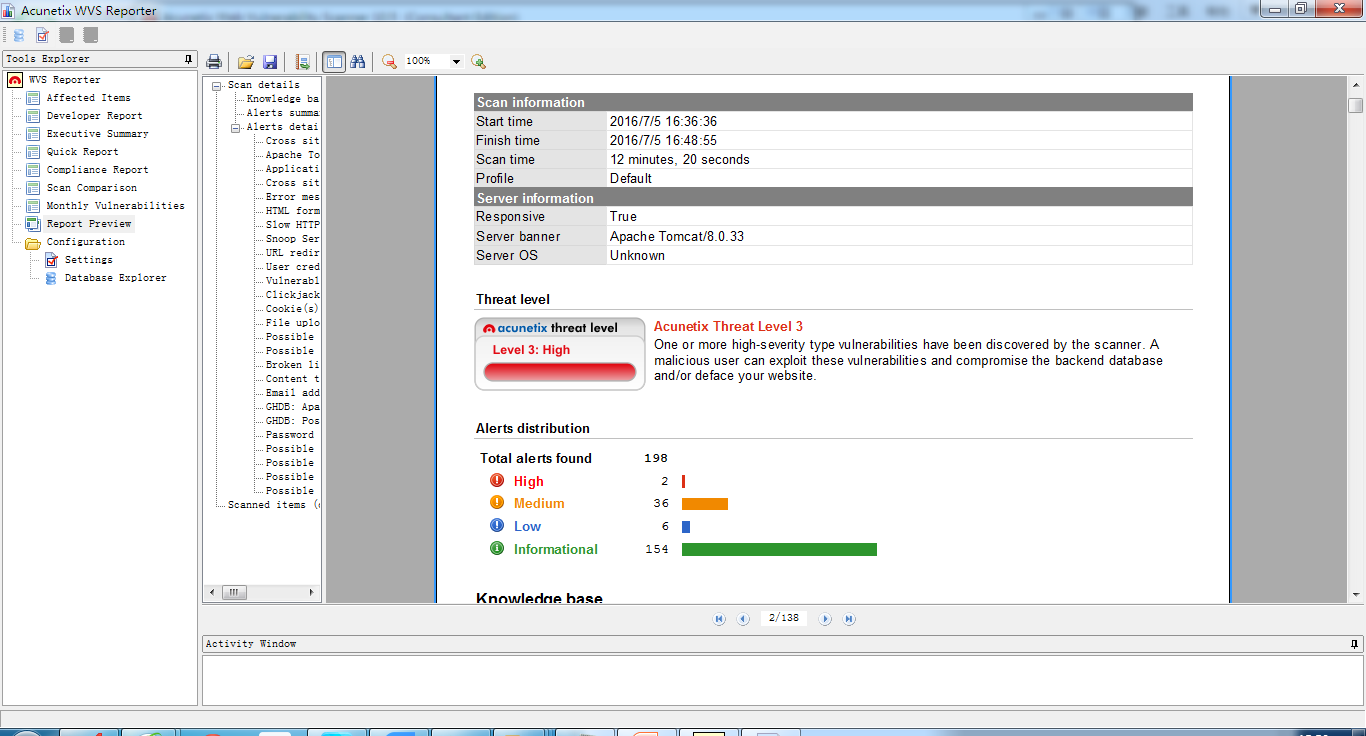The image size is (1366, 736).
Task: Click the Database Explorer icon in top toolbar
Action: click(x=19, y=35)
